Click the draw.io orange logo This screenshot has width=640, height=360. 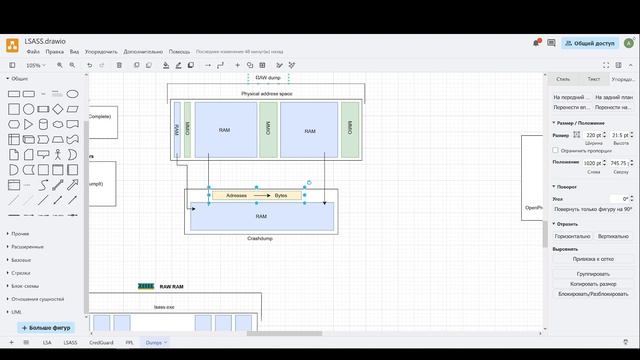click(x=12, y=45)
